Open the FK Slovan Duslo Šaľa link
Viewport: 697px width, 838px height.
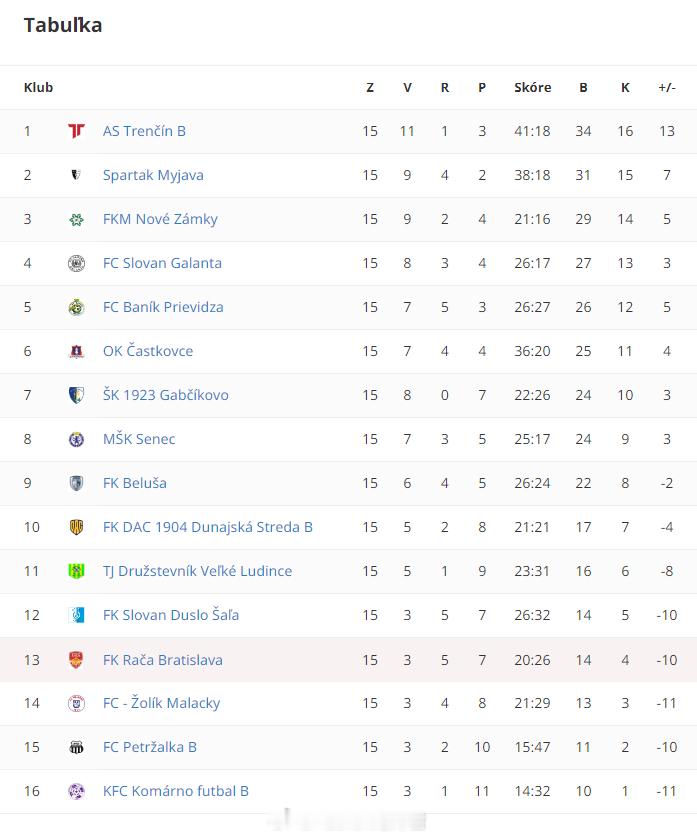(171, 615)
